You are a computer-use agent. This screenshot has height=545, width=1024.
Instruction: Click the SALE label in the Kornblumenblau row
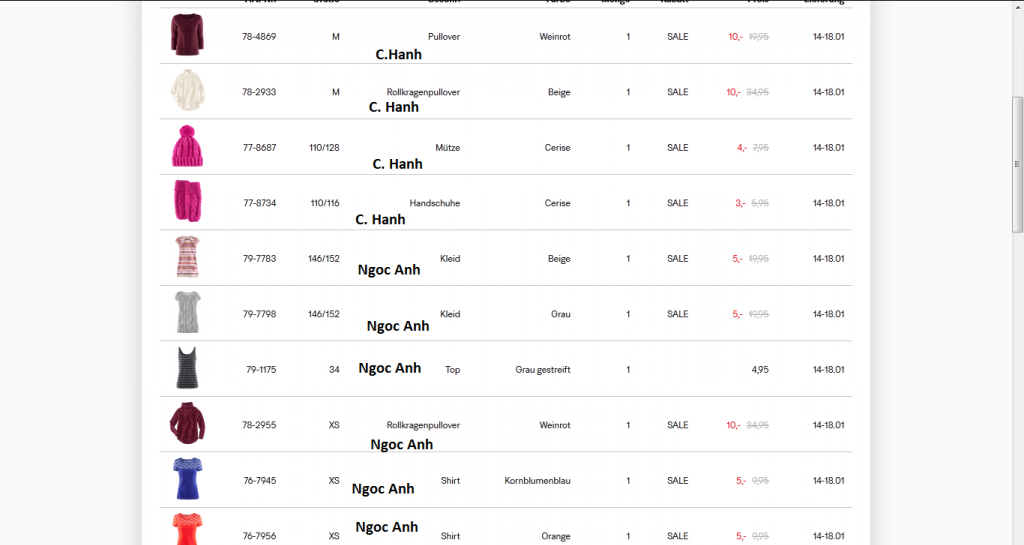[x=678, y=481]
